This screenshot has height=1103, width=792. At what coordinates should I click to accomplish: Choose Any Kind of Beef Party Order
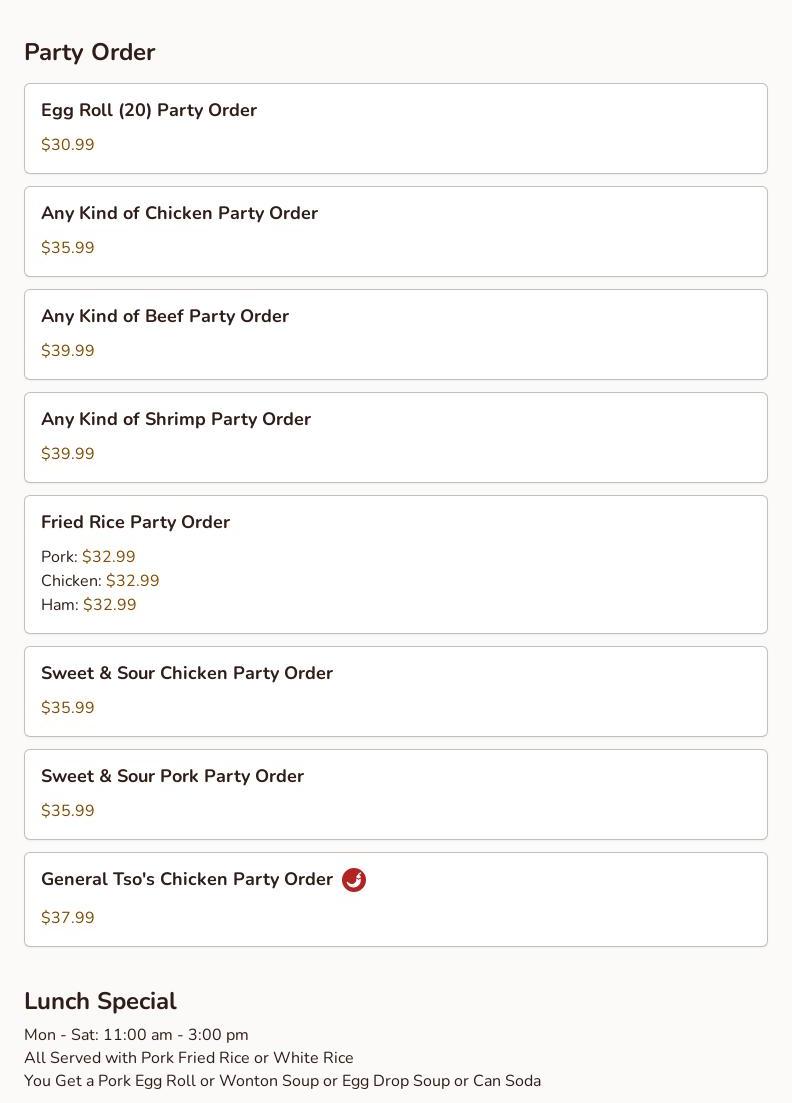point(165,317)
